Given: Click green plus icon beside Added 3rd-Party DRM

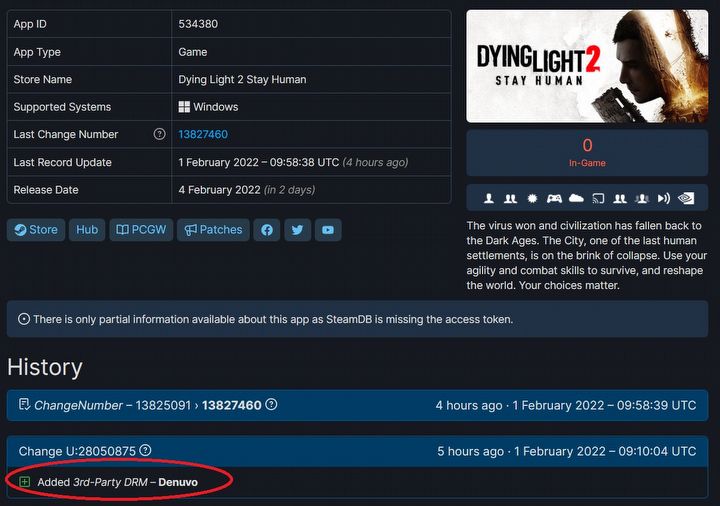Looking at the screenshot, I should 25,482.
